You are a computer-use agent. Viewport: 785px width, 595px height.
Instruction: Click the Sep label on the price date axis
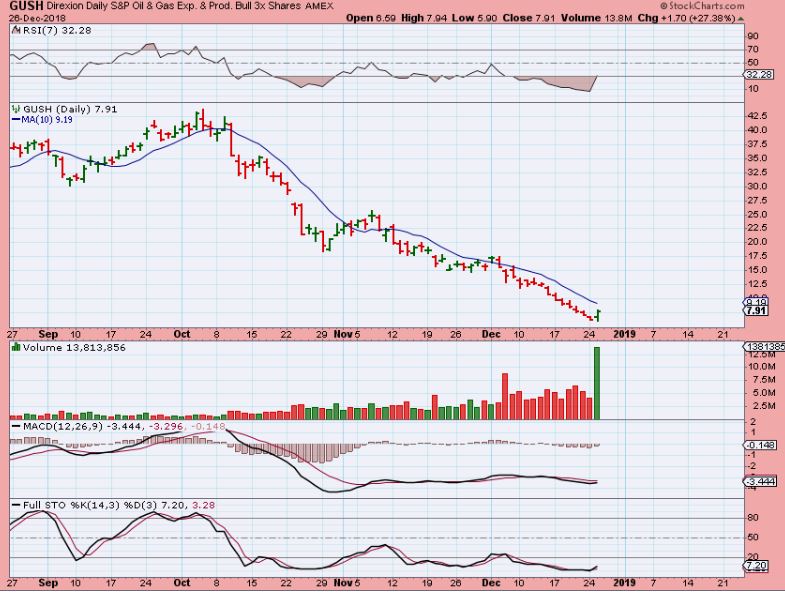coord(49,334)
